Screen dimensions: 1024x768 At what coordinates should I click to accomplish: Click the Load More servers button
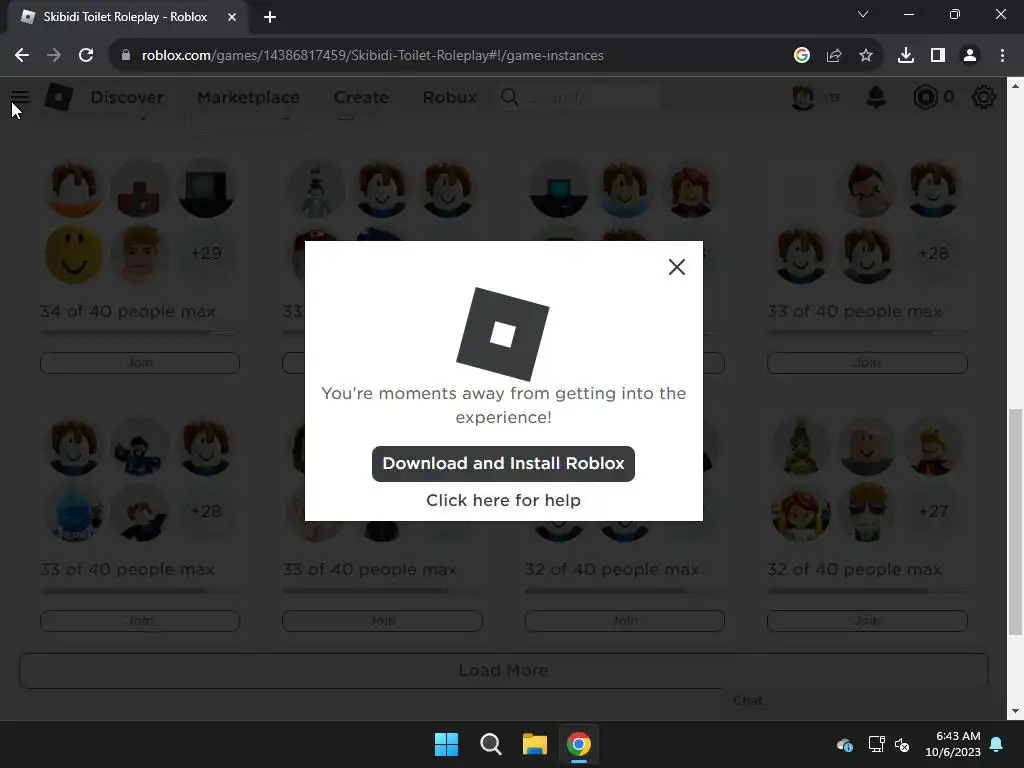click(x=504, y=671)
